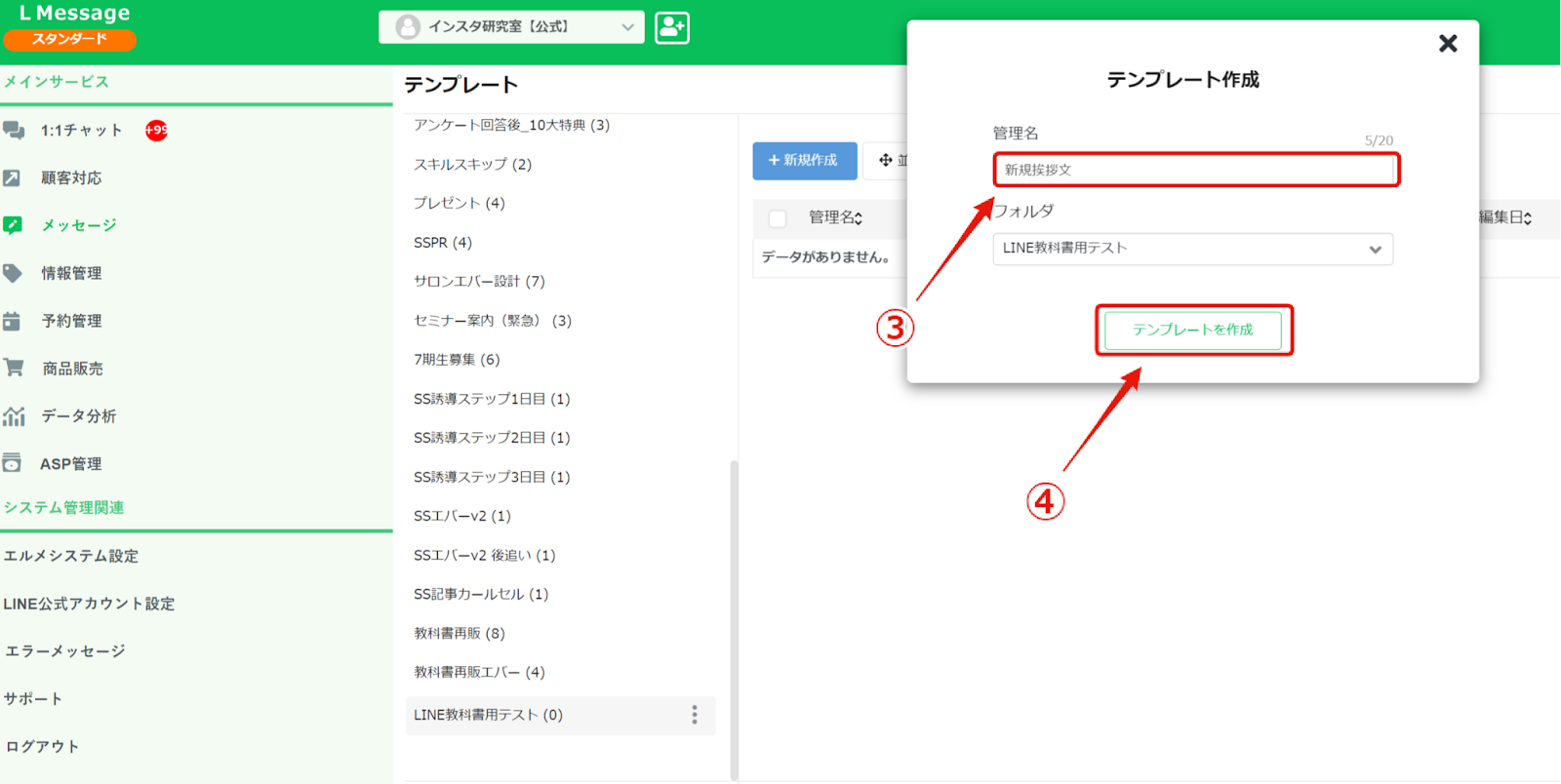Select folder 教科書再販エバー (4)
This screenshot has height=784, width=1561.
tap(479, 672)
